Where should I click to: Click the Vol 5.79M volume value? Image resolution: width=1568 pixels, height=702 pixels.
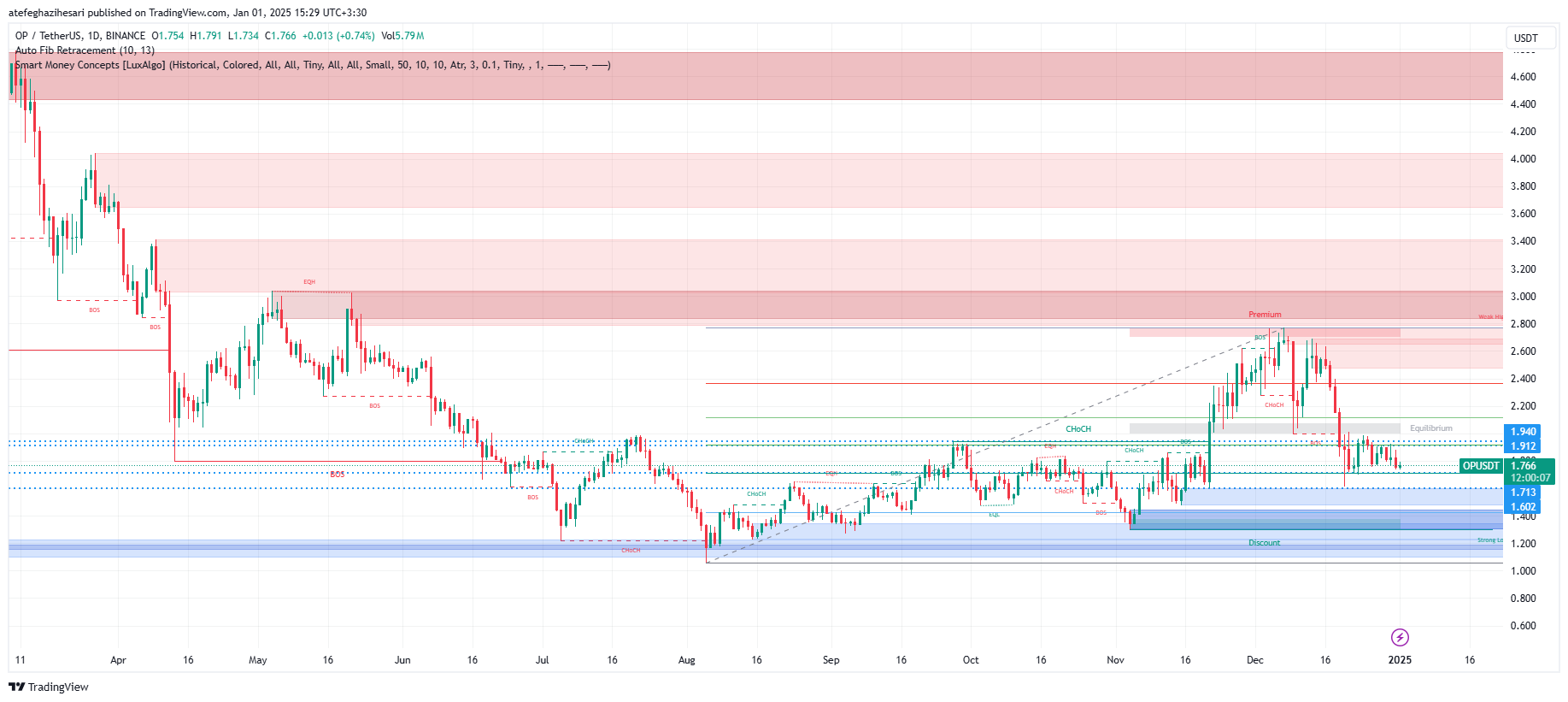pyautogui.click(x=402, y=36)
